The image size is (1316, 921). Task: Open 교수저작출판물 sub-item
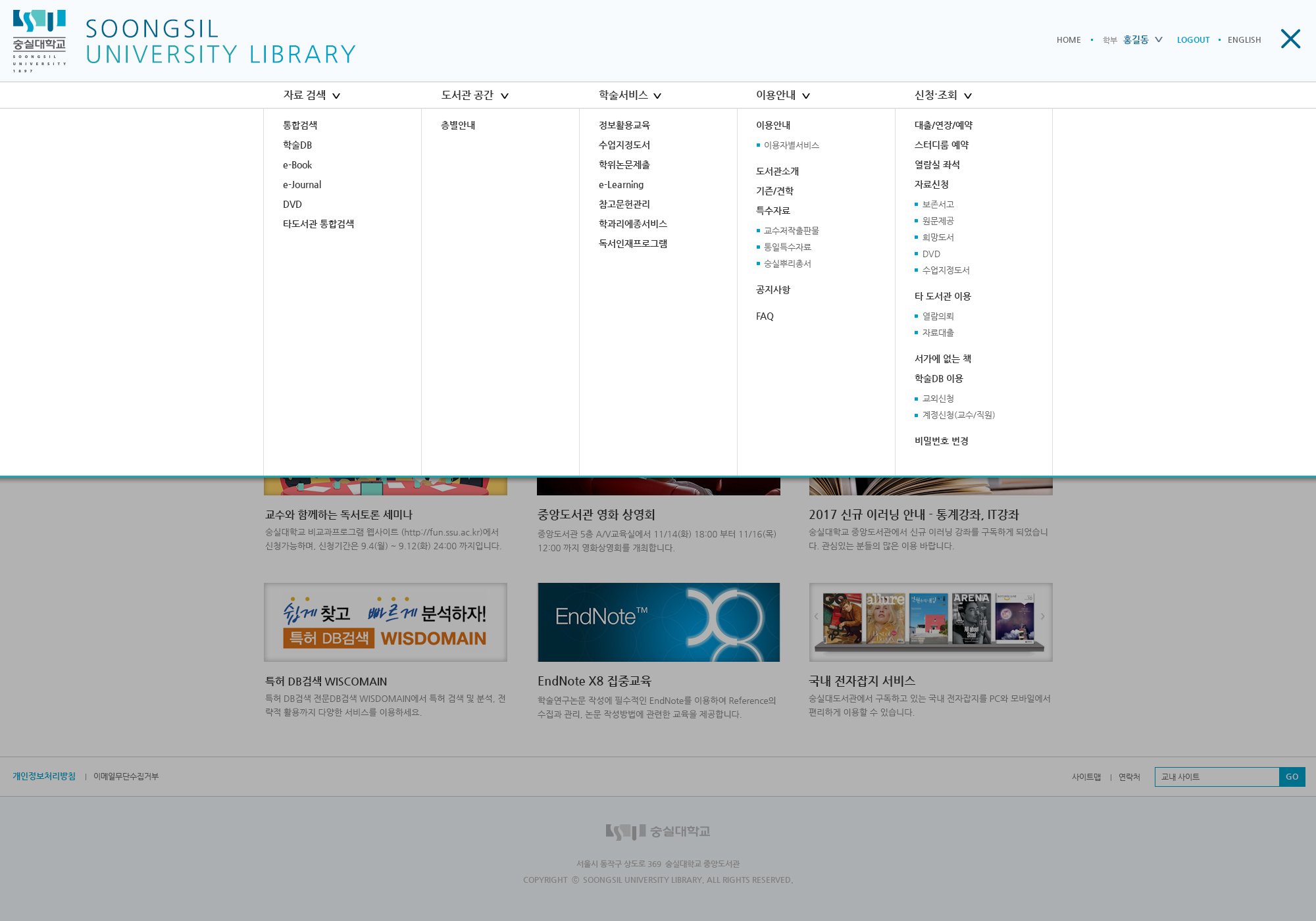point(791,231)
